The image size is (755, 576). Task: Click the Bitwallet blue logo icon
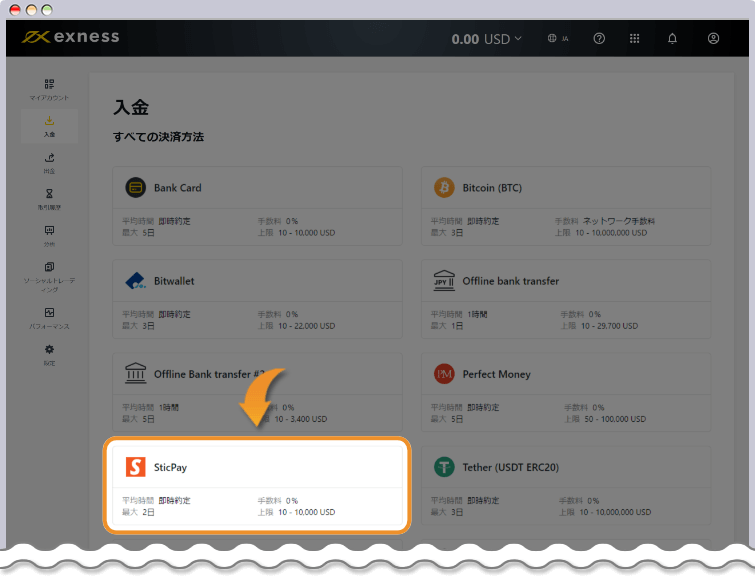136,281
